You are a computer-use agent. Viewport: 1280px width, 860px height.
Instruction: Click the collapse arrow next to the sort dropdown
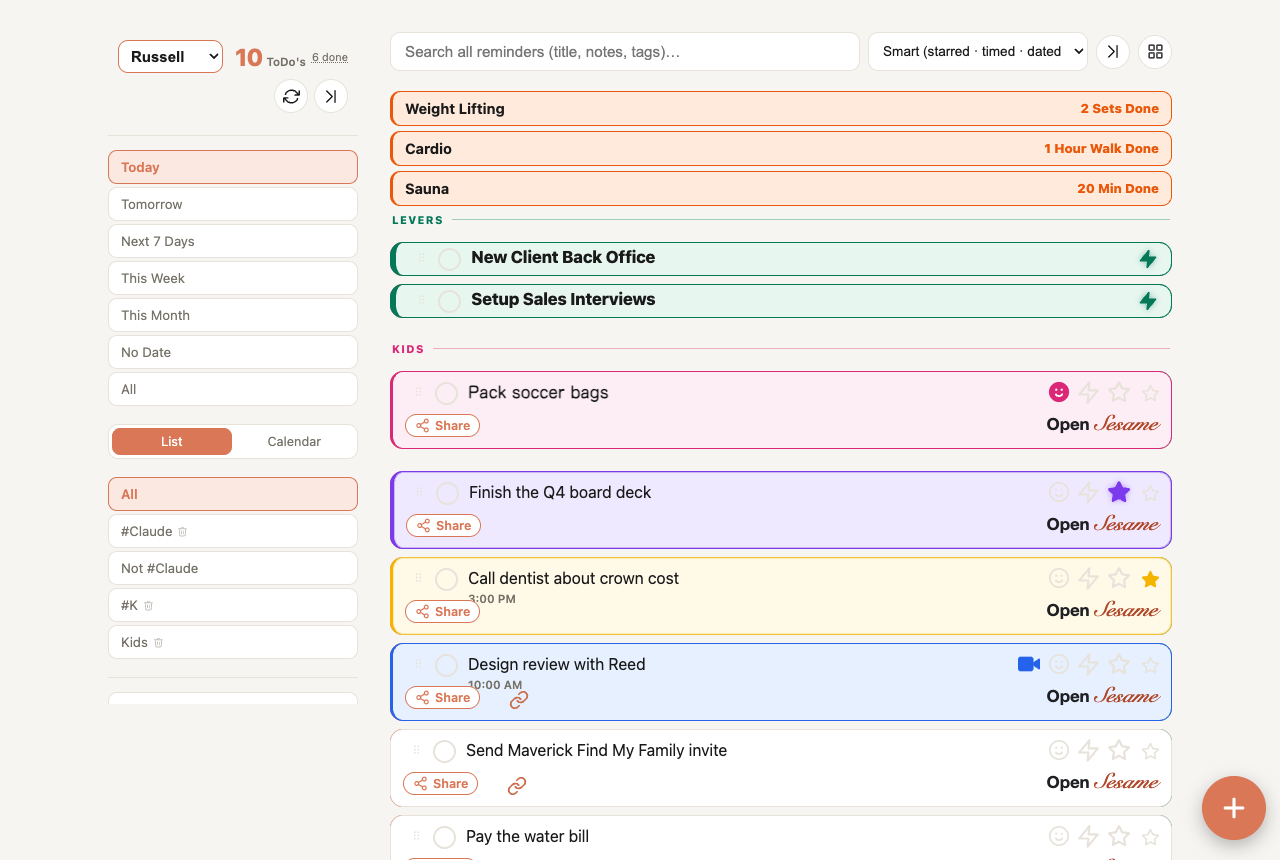coord(1113,52)
